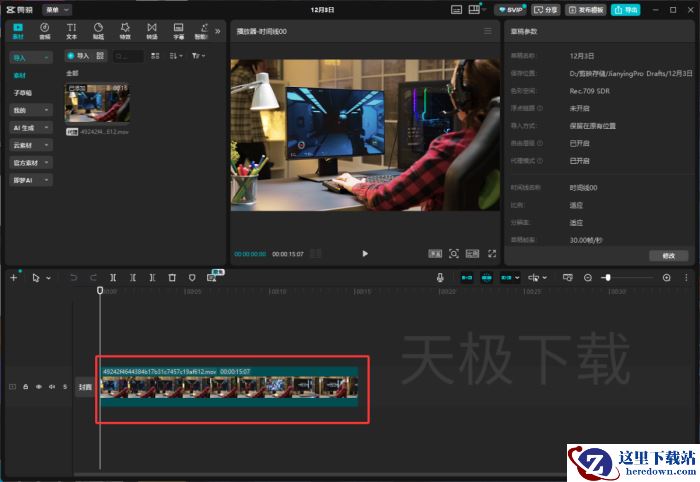This screenshot has width=700, height=482.
Task: Open timeline more options (three dots)
Action: pos(686,278)
